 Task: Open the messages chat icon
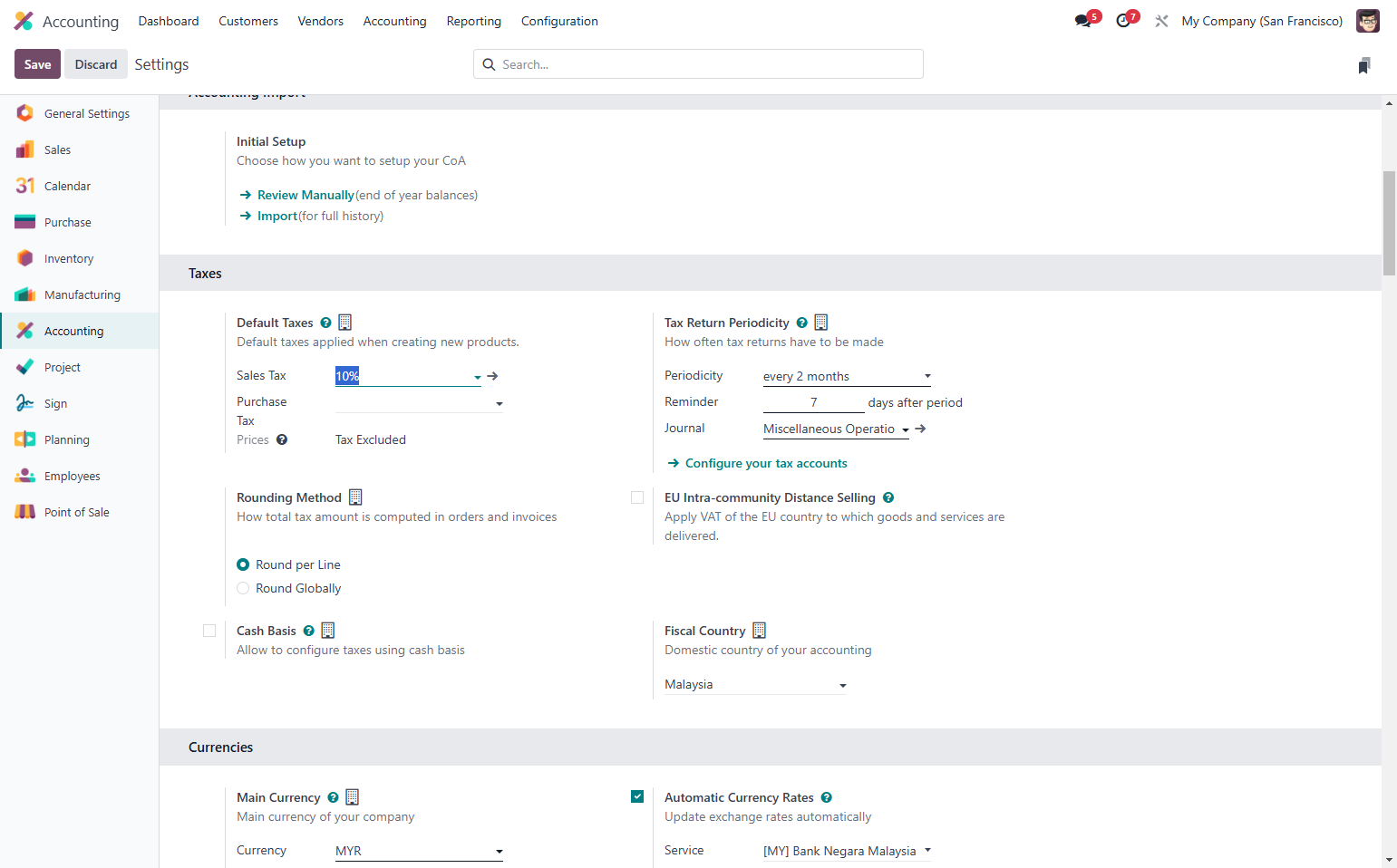pyautogui.click(x=1083, y=21)
